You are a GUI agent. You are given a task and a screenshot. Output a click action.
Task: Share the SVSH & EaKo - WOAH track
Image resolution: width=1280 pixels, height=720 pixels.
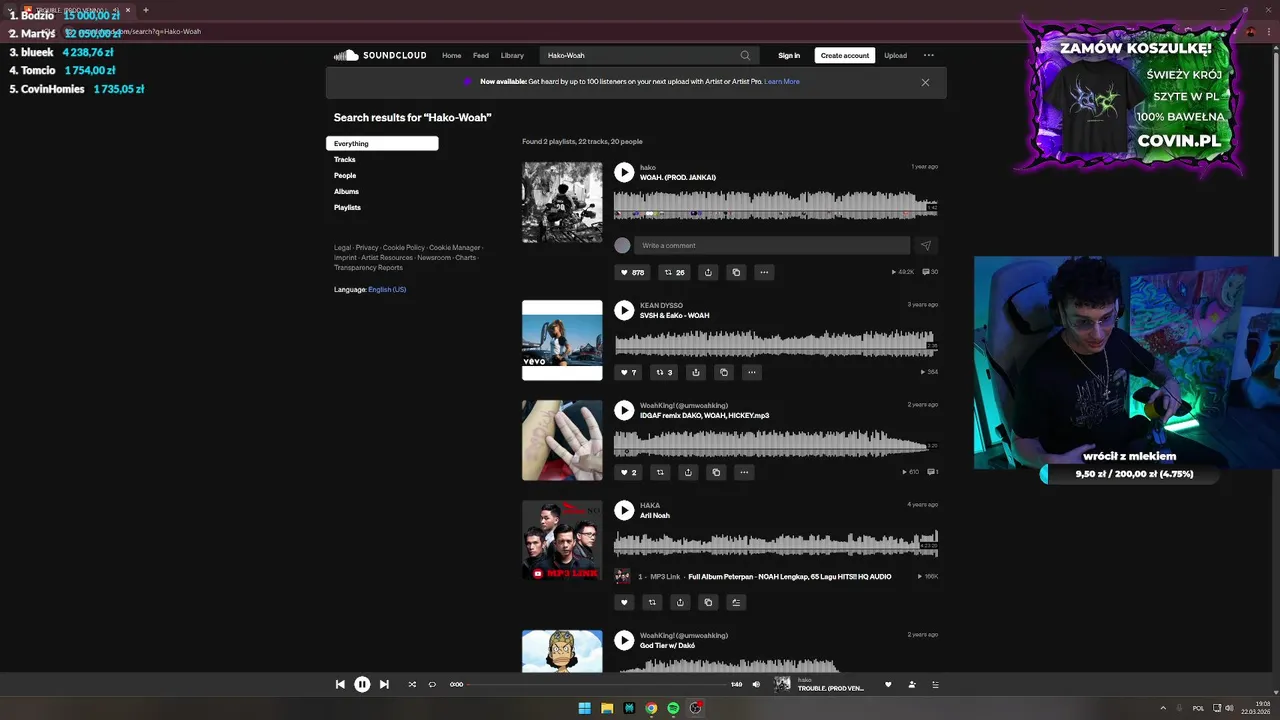click(696, 372)
